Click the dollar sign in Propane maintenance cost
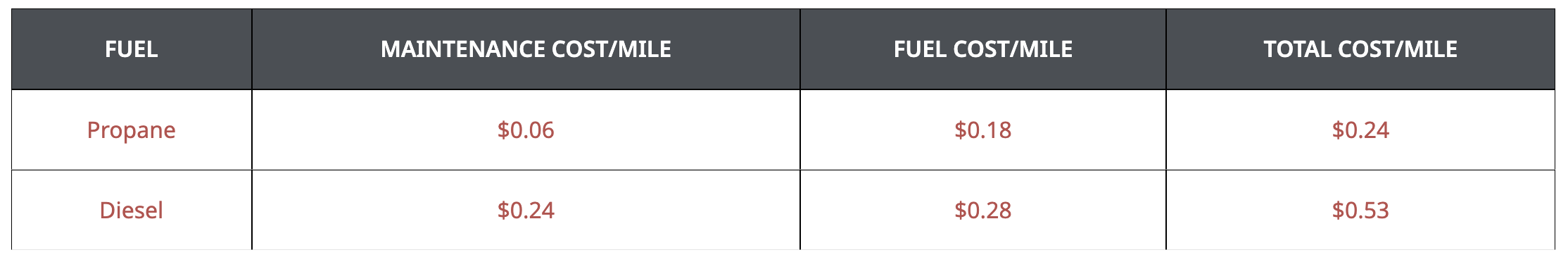This screenshot has height=269, width=1568. pyautogui.click(x=503, y=130)
